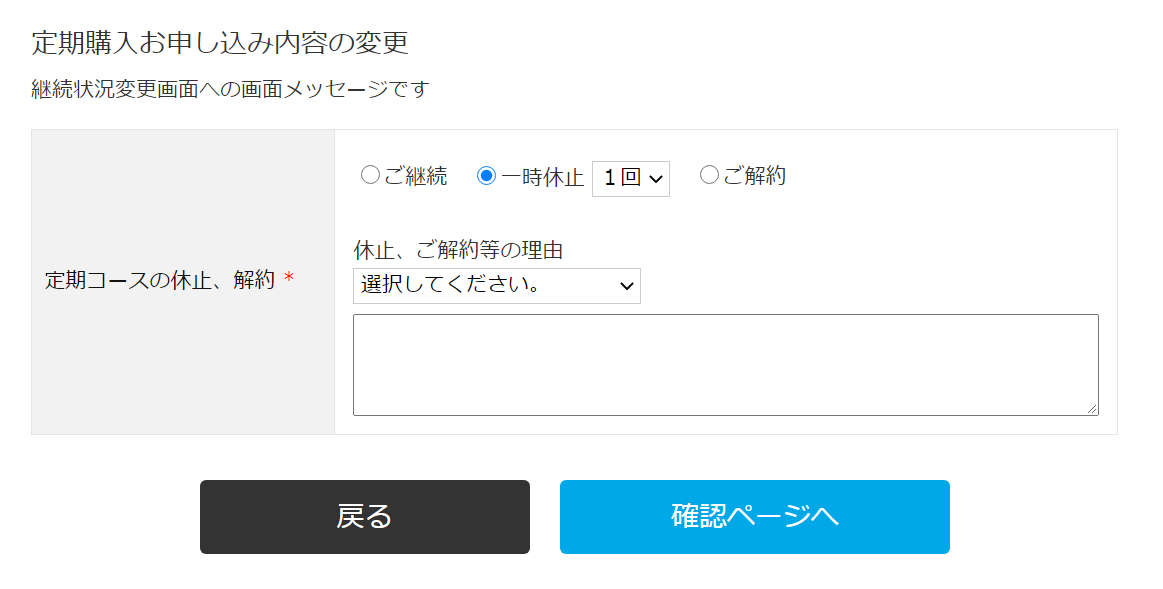Select the ご継続 radio button
This screenshot has width=1163, height=589.
pos(370,176)
